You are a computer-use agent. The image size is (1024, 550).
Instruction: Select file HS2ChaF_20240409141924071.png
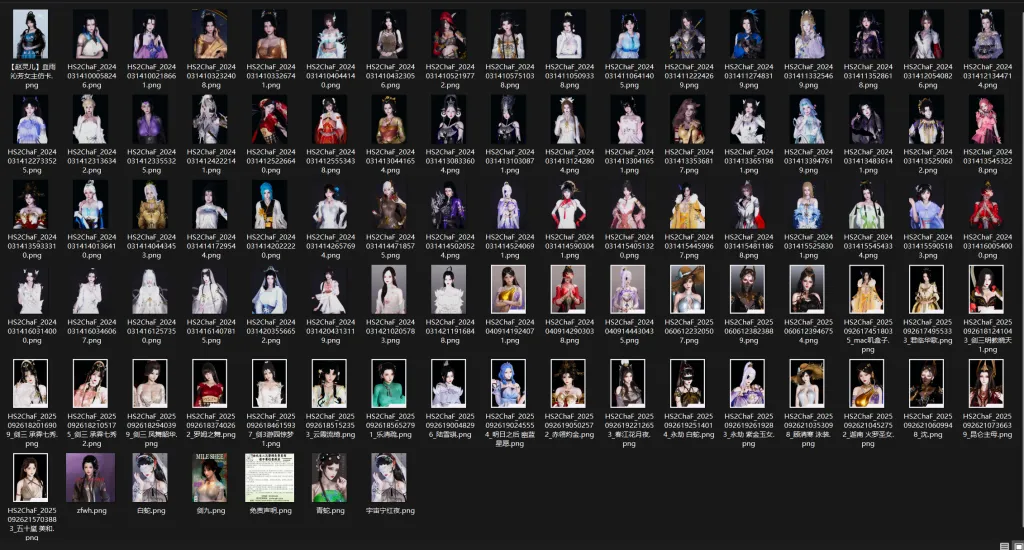click(509, 290)
